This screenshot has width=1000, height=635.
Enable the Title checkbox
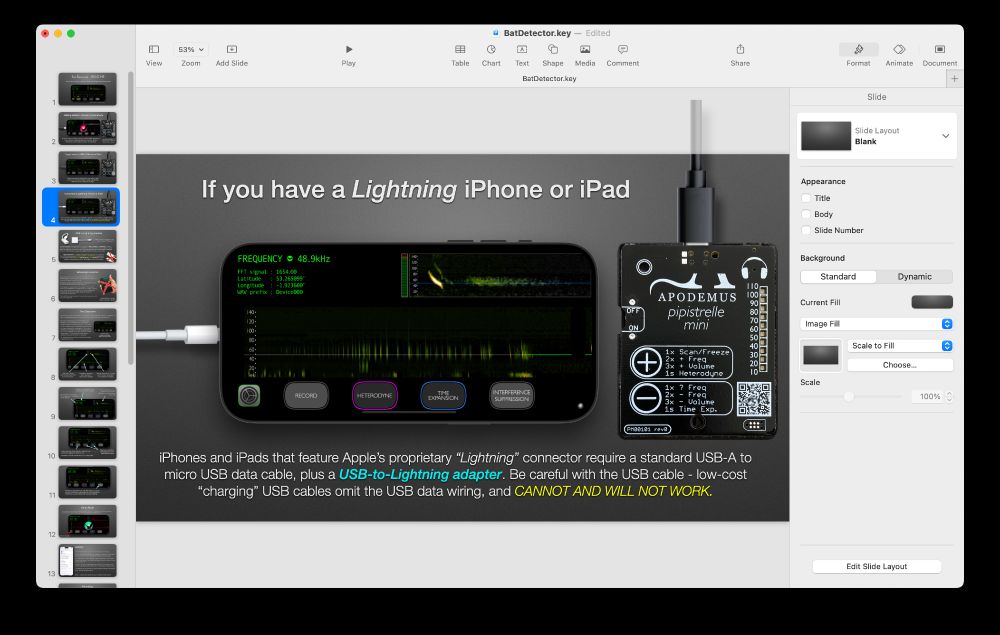806,198
